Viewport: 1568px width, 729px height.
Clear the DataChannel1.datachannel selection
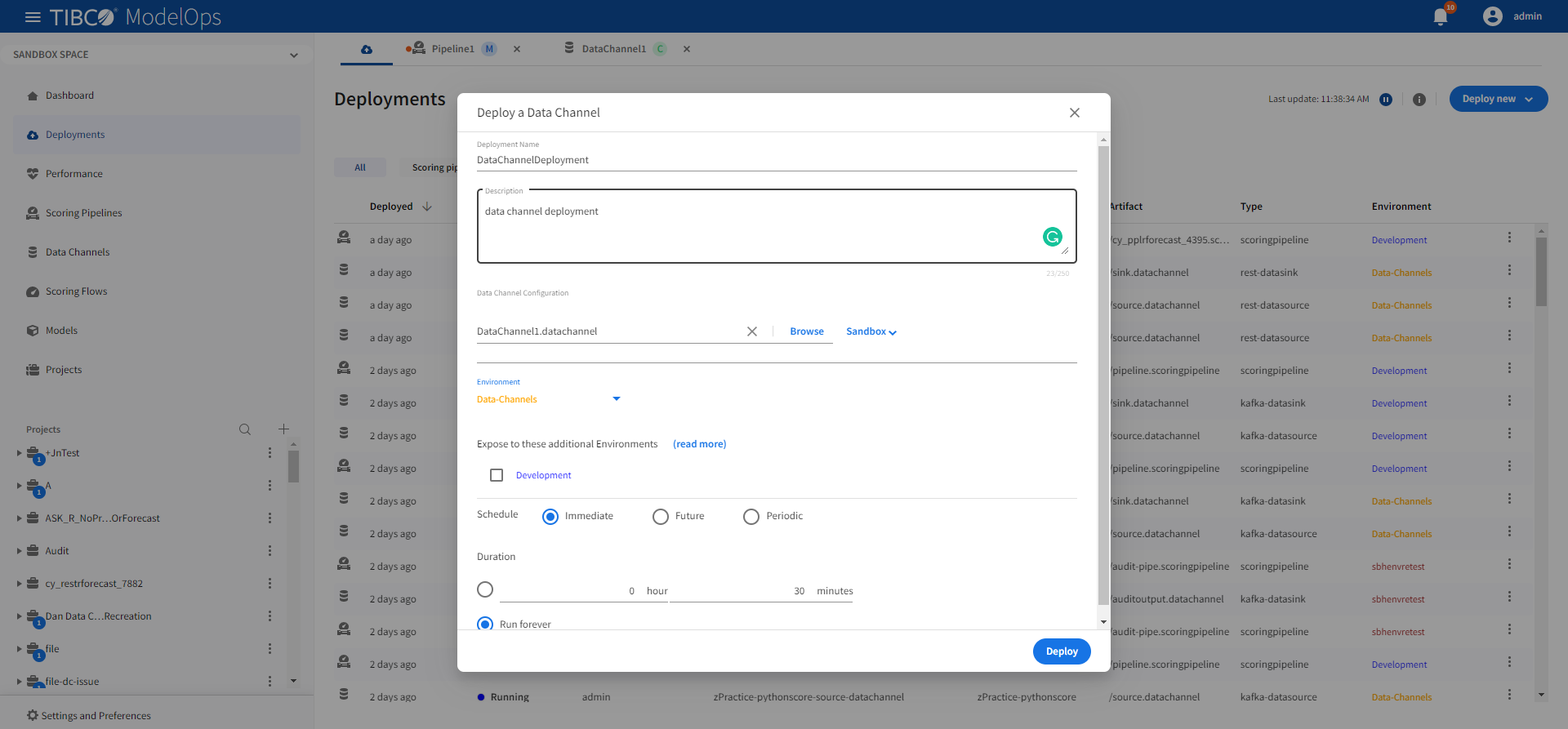751,331
